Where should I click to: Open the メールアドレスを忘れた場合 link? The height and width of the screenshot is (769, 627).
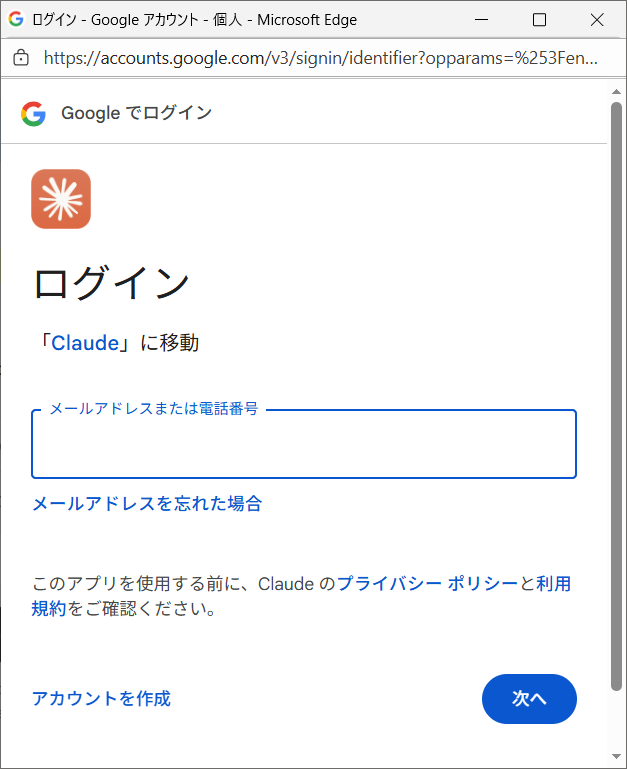tap(147, 503)
